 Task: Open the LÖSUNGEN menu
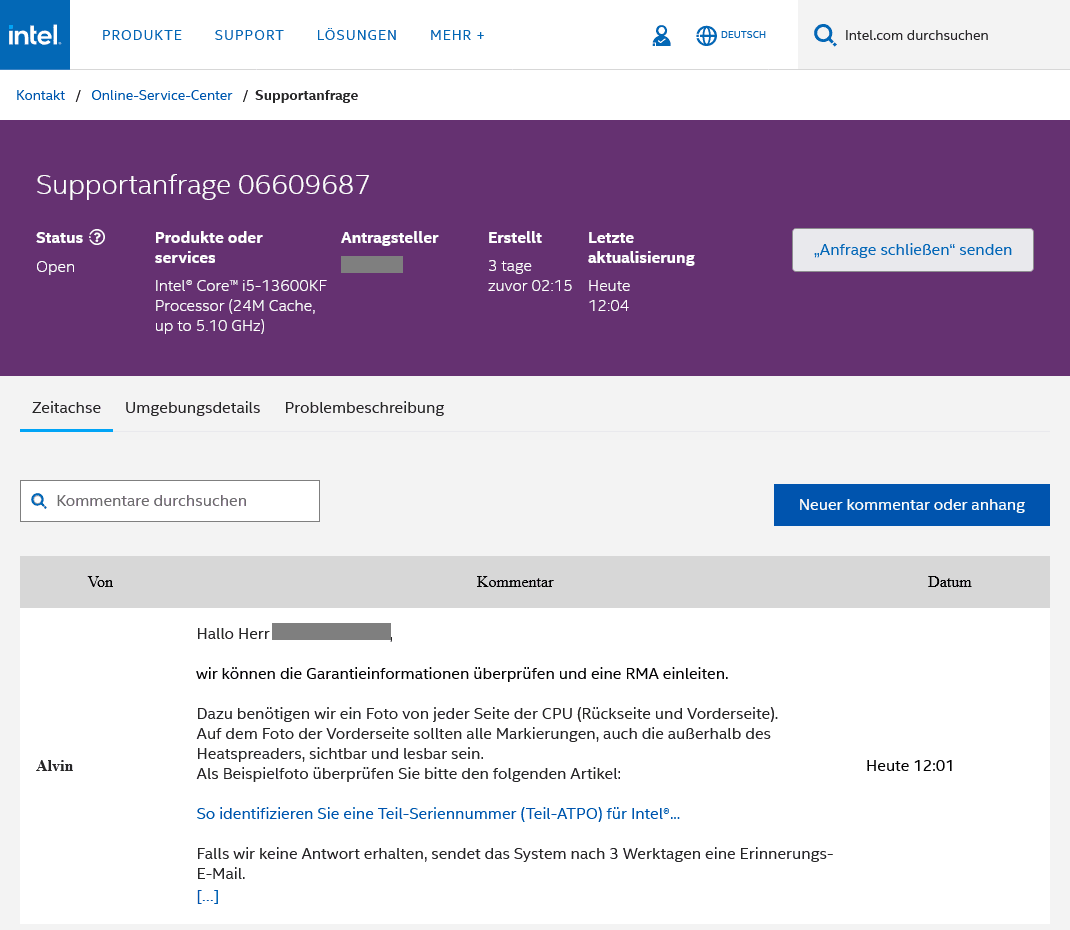click(x=357, y=35)
